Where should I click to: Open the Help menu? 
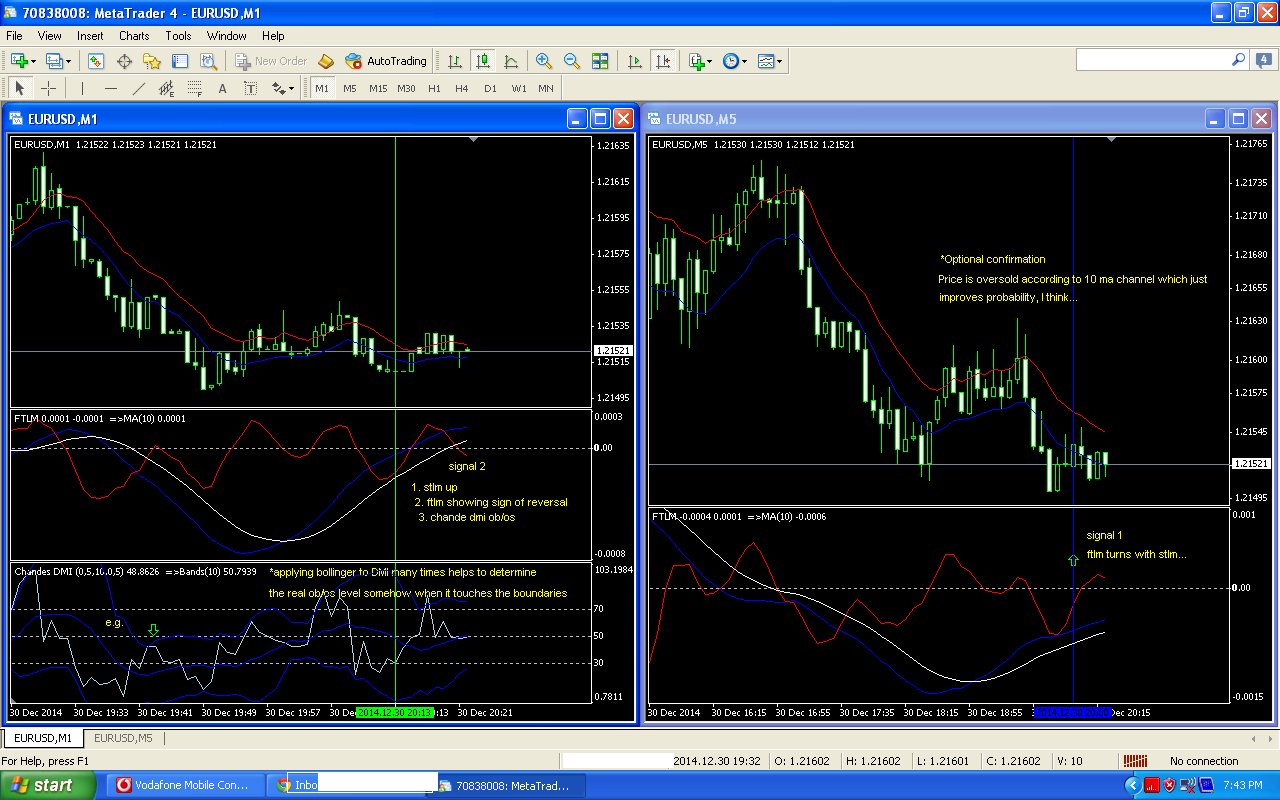273,35
